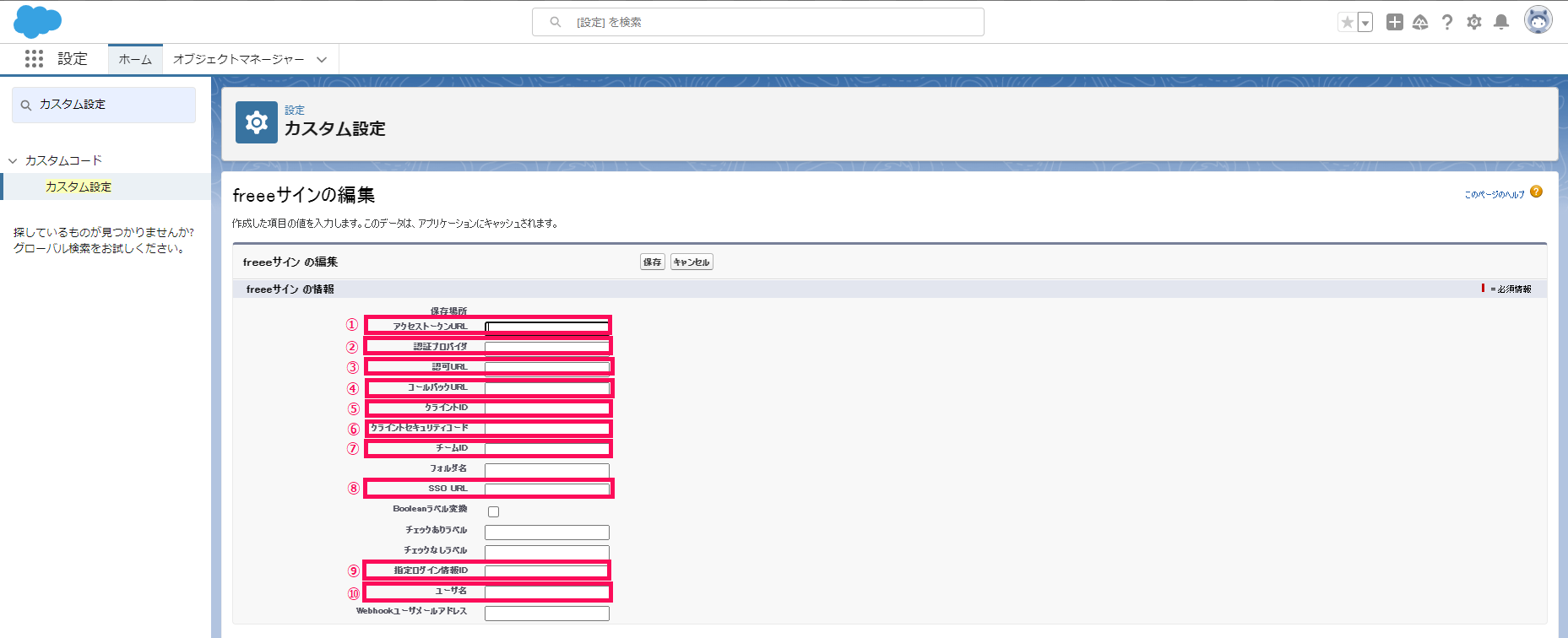The height and width of the screenshot is (638, 1568).
Task: Click the orange help icon beside page help
Action: [x=1536, y=192]
